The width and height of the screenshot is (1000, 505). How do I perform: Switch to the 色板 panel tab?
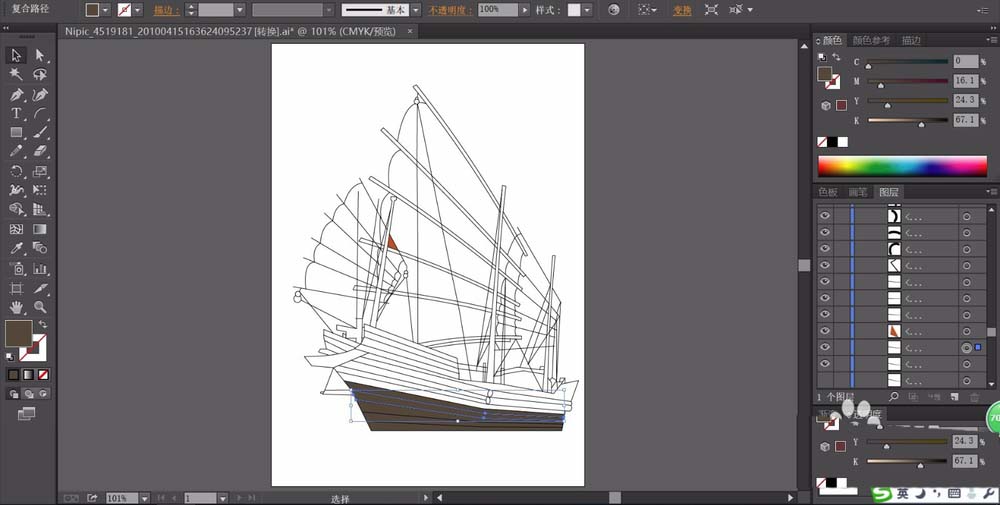point(828,192)
